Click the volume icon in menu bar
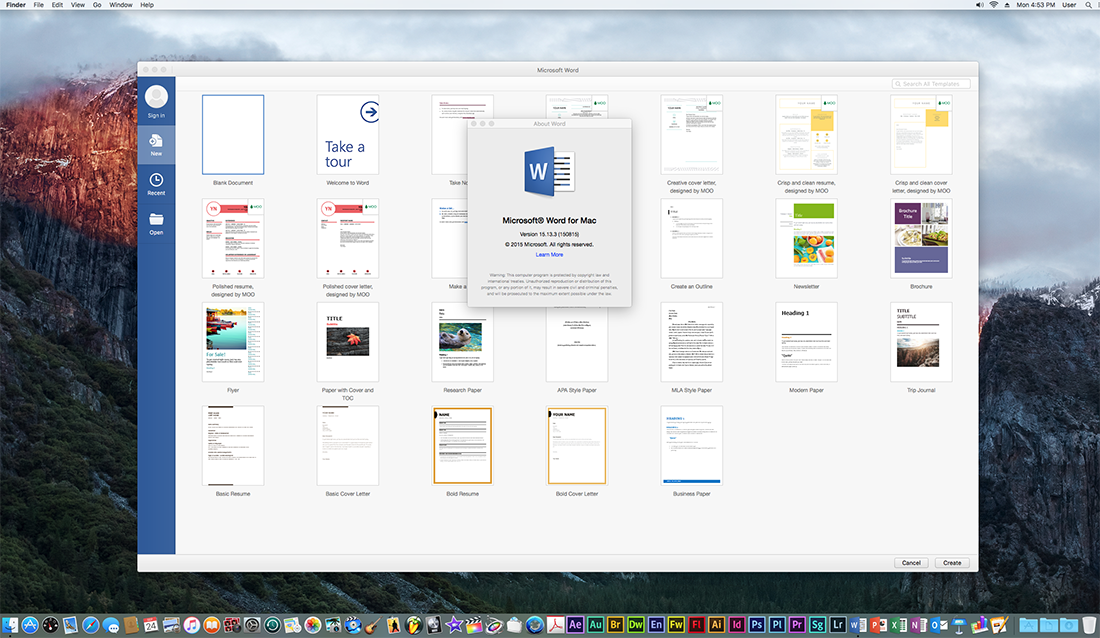 979,5
